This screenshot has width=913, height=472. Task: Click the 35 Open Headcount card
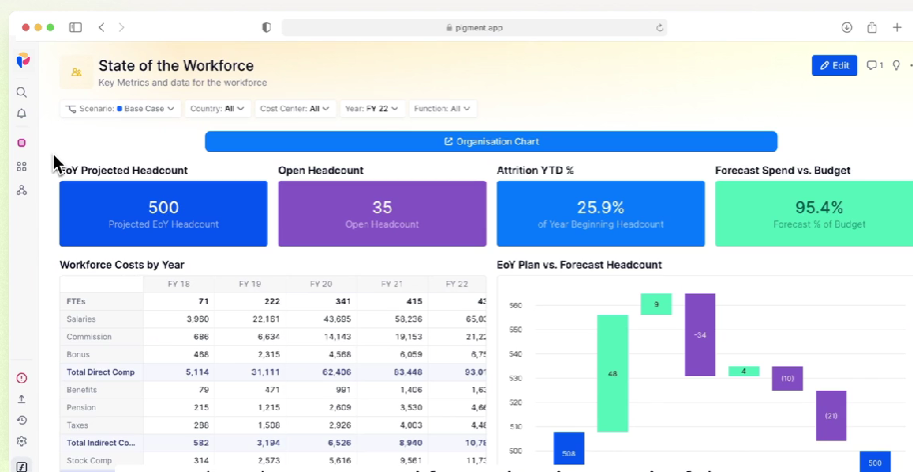382,214
